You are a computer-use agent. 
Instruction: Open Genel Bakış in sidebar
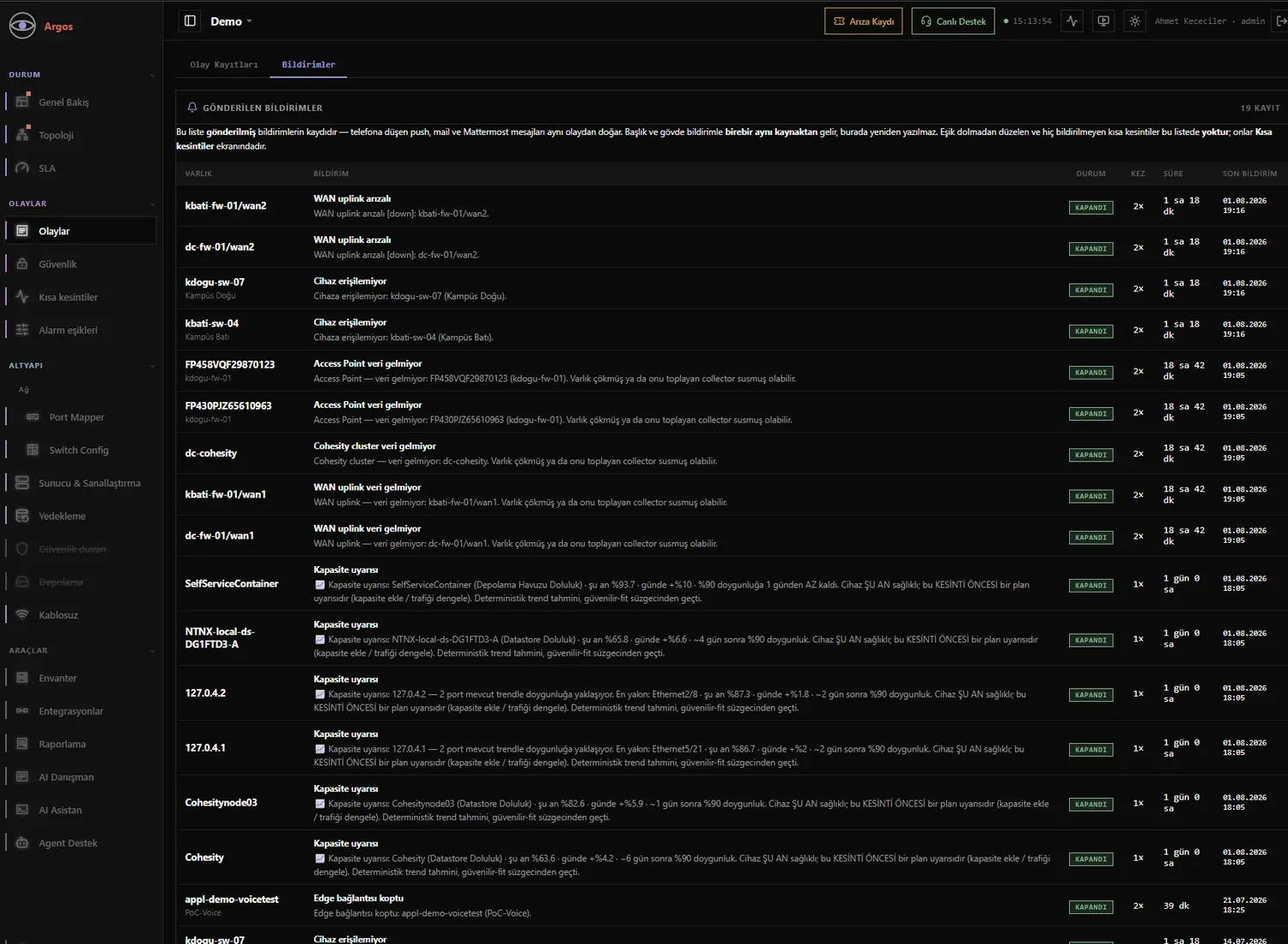coord(81,102)
